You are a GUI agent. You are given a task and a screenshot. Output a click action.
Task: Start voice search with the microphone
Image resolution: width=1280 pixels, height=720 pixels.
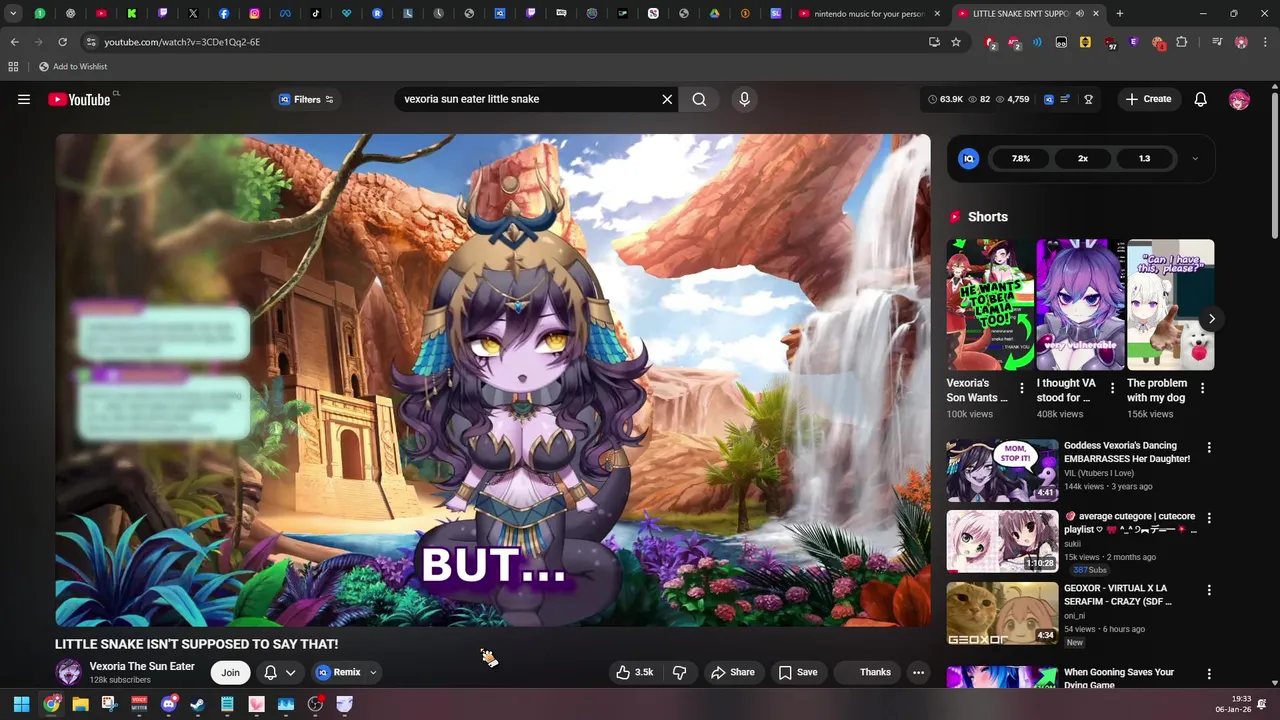coord(744,99)
